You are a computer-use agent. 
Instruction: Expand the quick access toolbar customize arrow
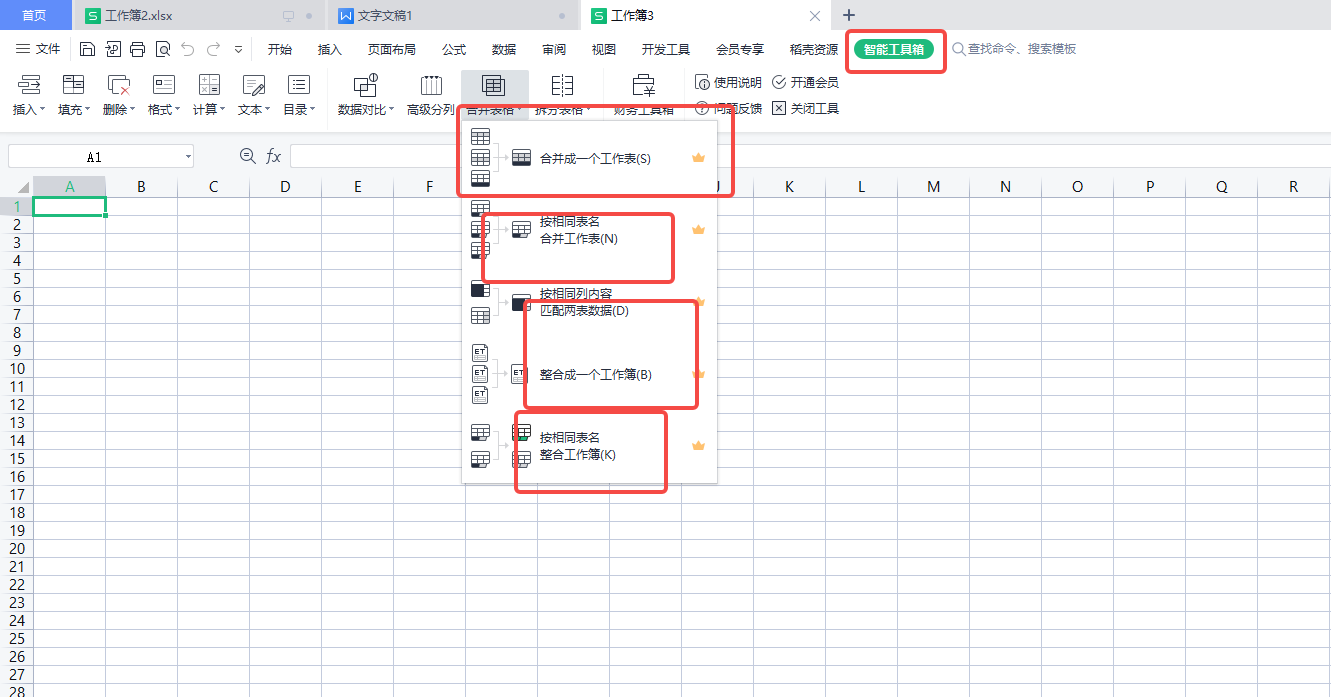coord(238,49)
